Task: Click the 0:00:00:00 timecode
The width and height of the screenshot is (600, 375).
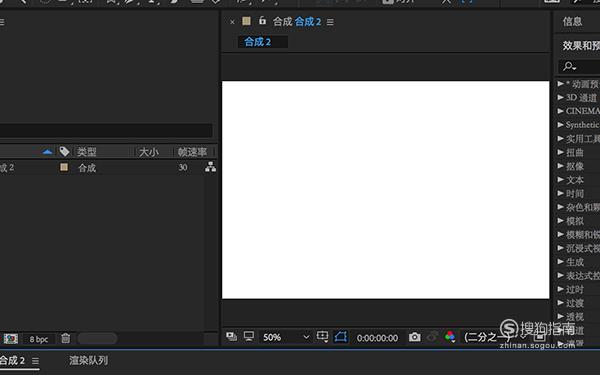Action: (377, 338)
